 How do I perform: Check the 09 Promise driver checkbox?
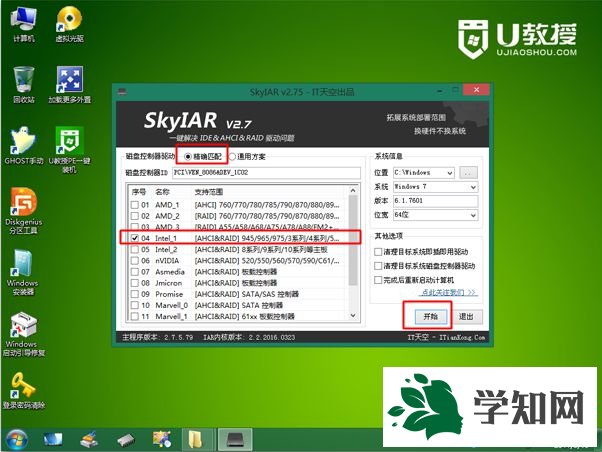tap(135, 294)
